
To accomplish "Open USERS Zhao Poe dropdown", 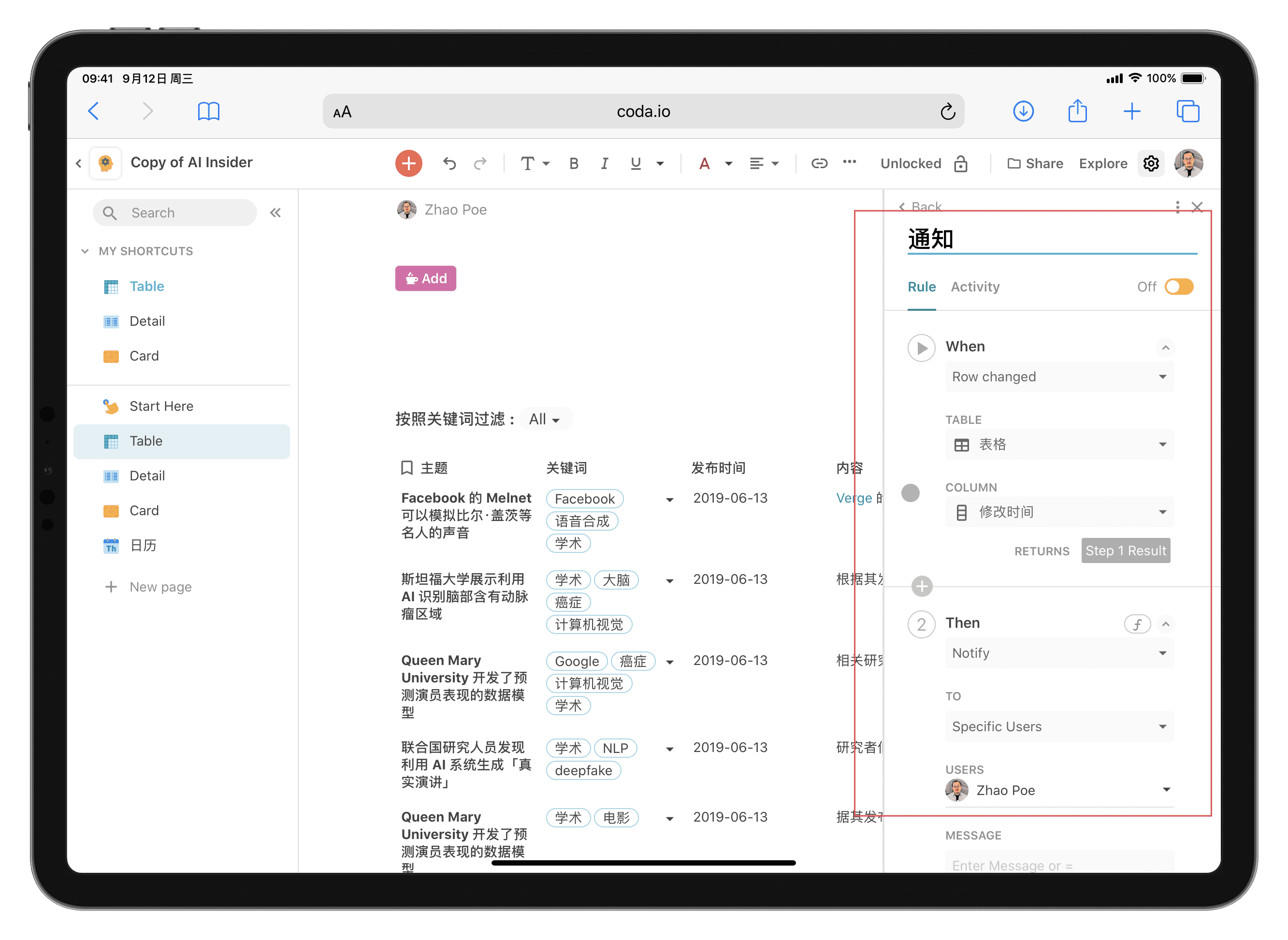I will pyautogui.click(x=1059, y=790).
